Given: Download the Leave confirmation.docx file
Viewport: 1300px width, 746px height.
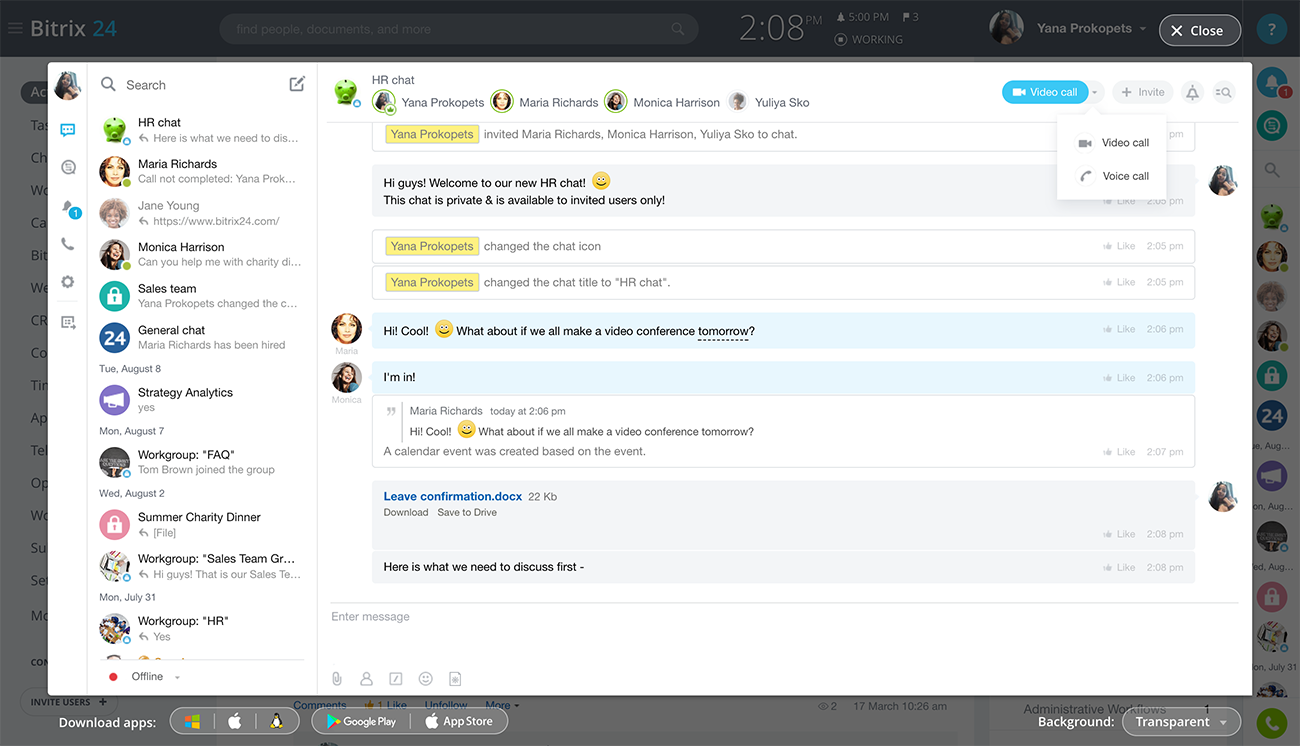Looking at the screenshot, I should (x=405, y=512).
